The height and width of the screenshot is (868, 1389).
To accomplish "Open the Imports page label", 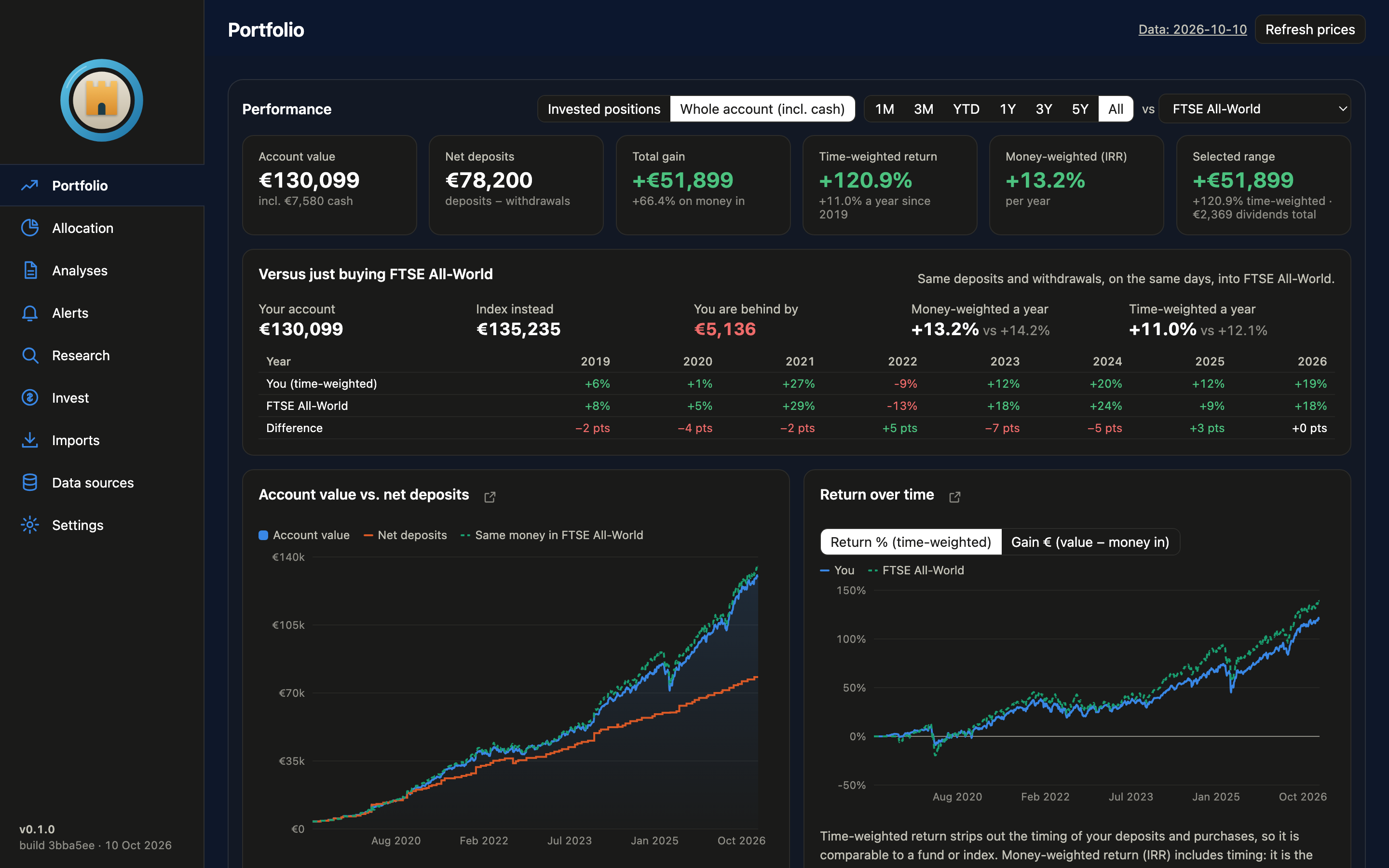I will 76,440.
